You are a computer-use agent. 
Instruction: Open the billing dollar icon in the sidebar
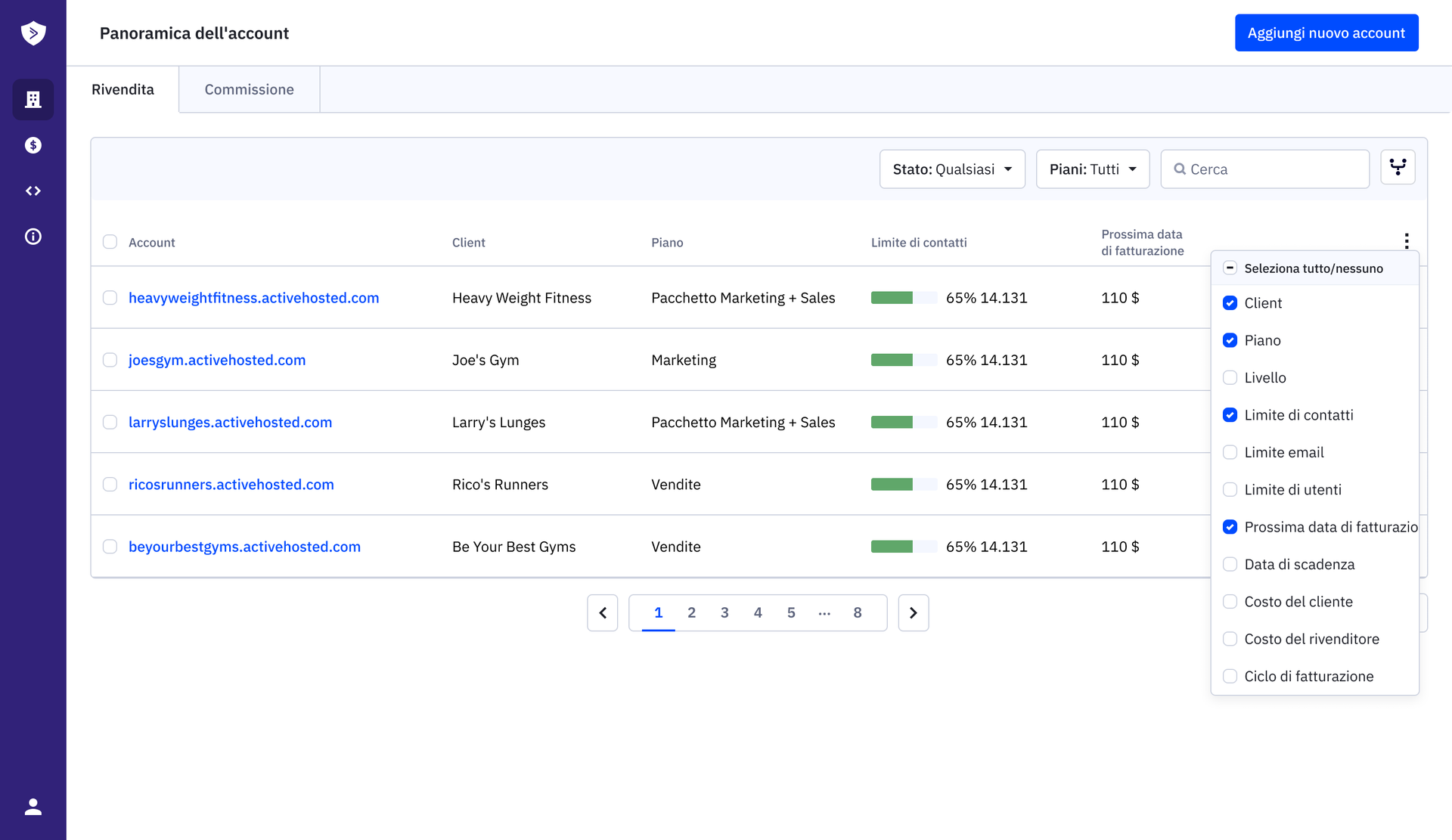click(x=33, y=145)
